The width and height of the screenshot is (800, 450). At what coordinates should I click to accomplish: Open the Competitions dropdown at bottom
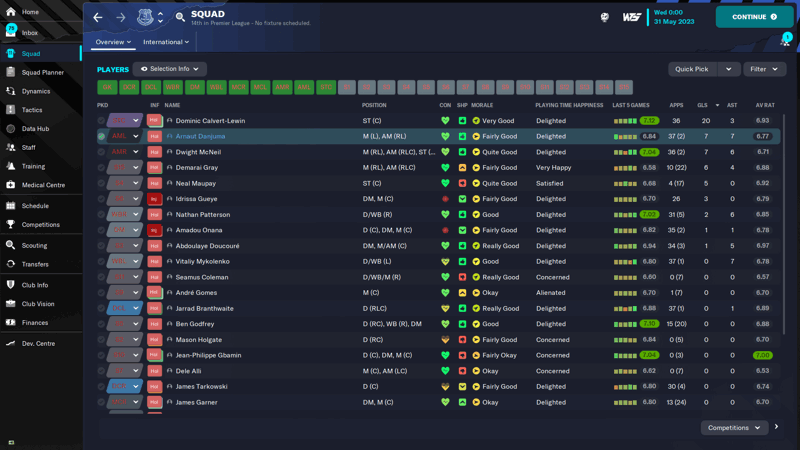coord(734,428)
